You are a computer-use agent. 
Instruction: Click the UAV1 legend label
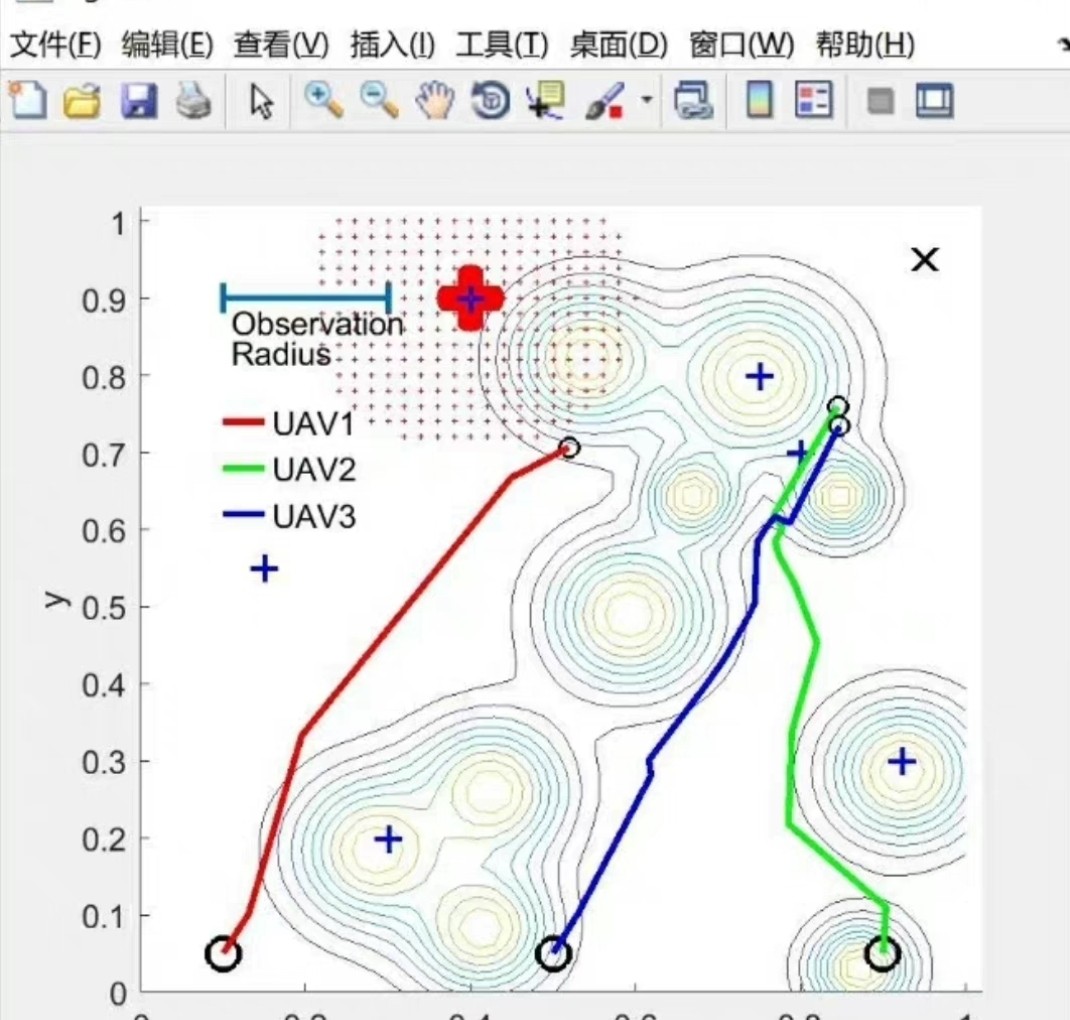314,424
